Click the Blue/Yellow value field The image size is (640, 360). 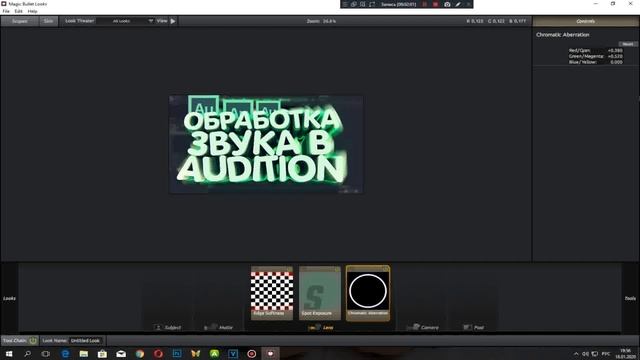(616, 62)
